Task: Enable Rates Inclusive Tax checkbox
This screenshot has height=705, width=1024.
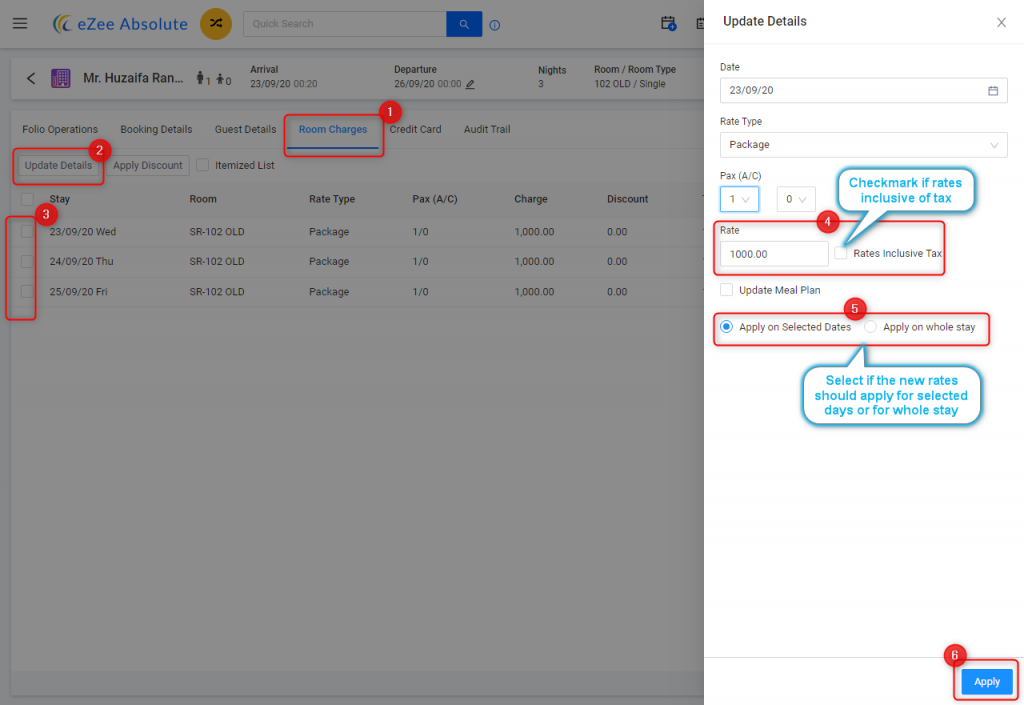Action: 840,253
